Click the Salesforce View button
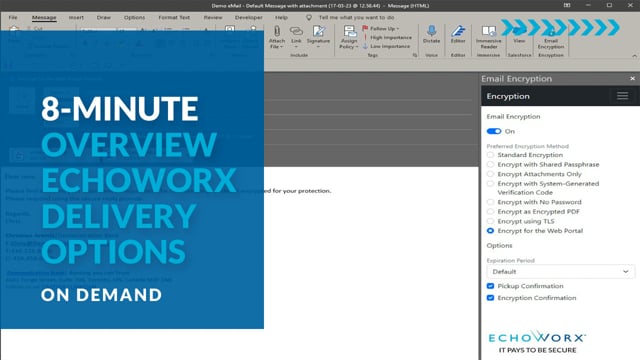This screenshot has width=640, height=360. [x=519, y=35]
